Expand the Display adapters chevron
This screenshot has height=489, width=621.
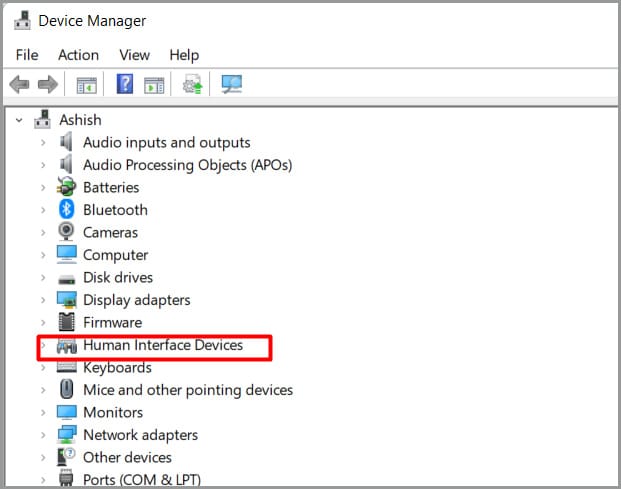coord(43,300)
